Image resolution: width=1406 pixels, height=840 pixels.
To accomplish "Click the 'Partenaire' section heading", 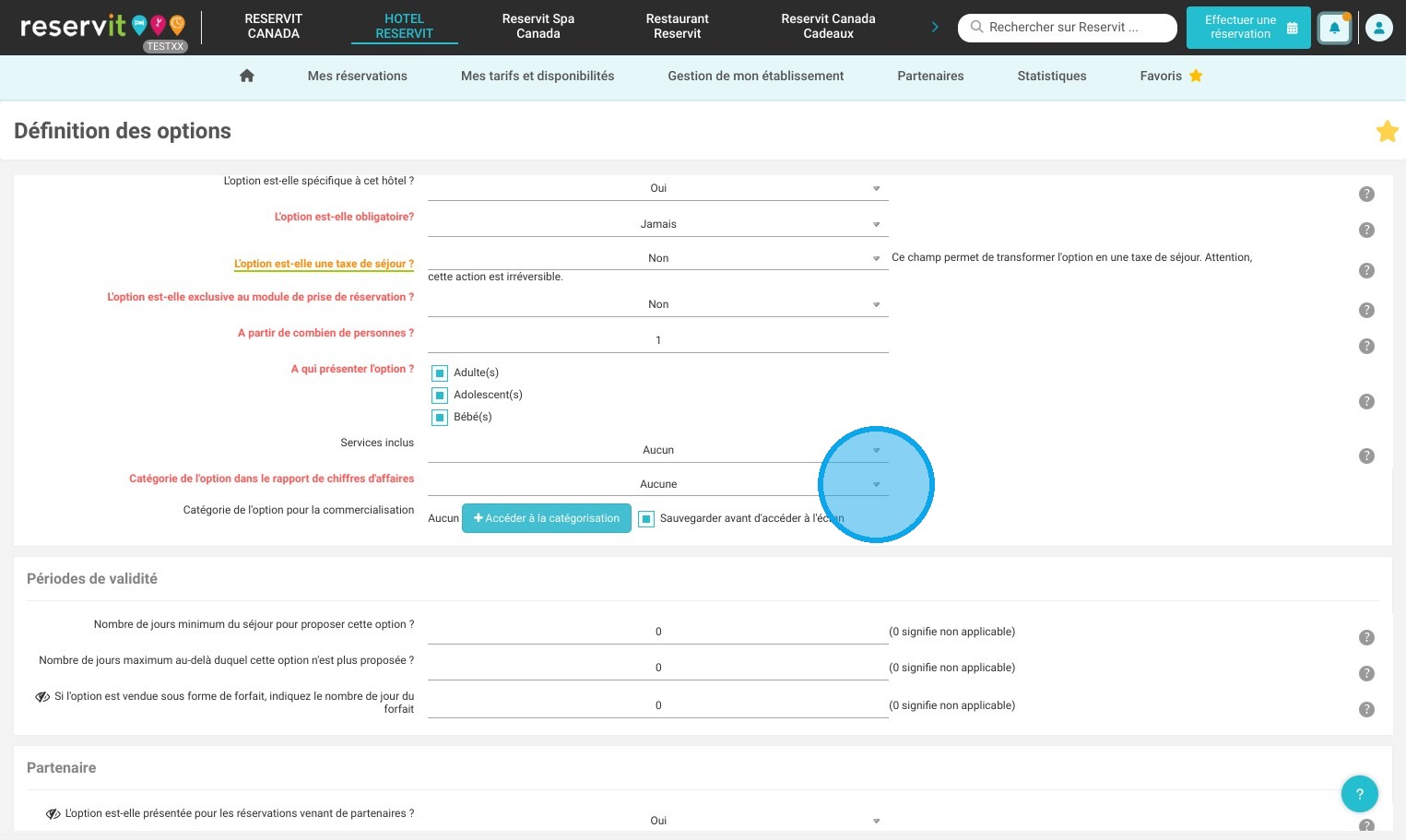I will (x=62, y=768).
